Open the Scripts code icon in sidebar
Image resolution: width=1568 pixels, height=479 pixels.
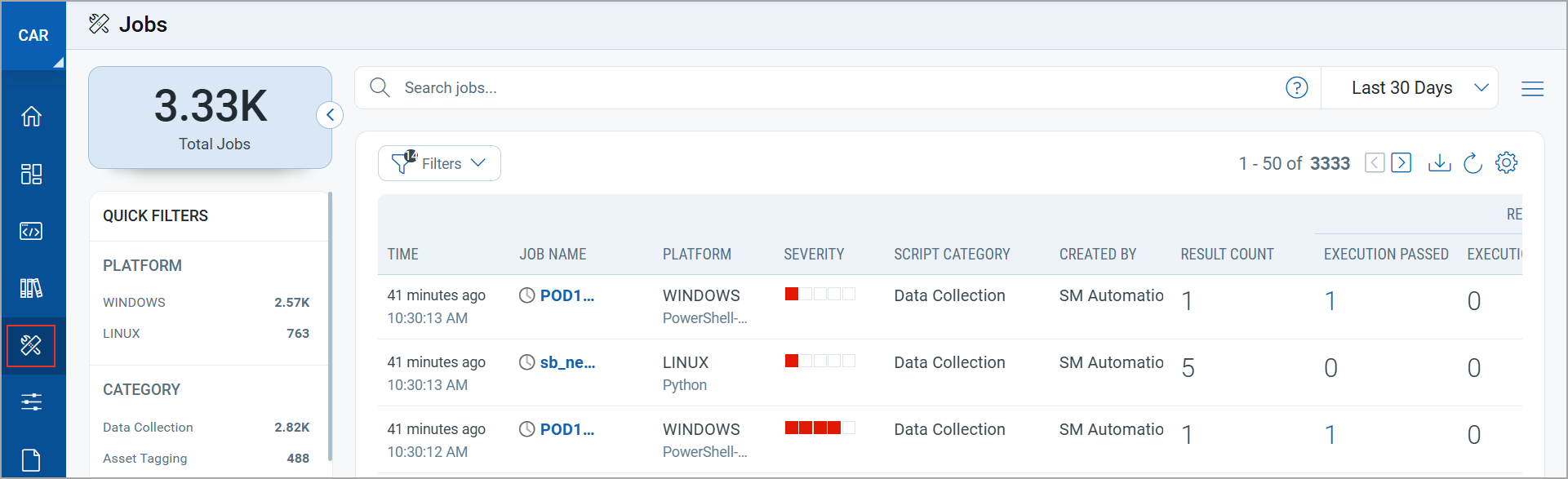pos(31,231)
